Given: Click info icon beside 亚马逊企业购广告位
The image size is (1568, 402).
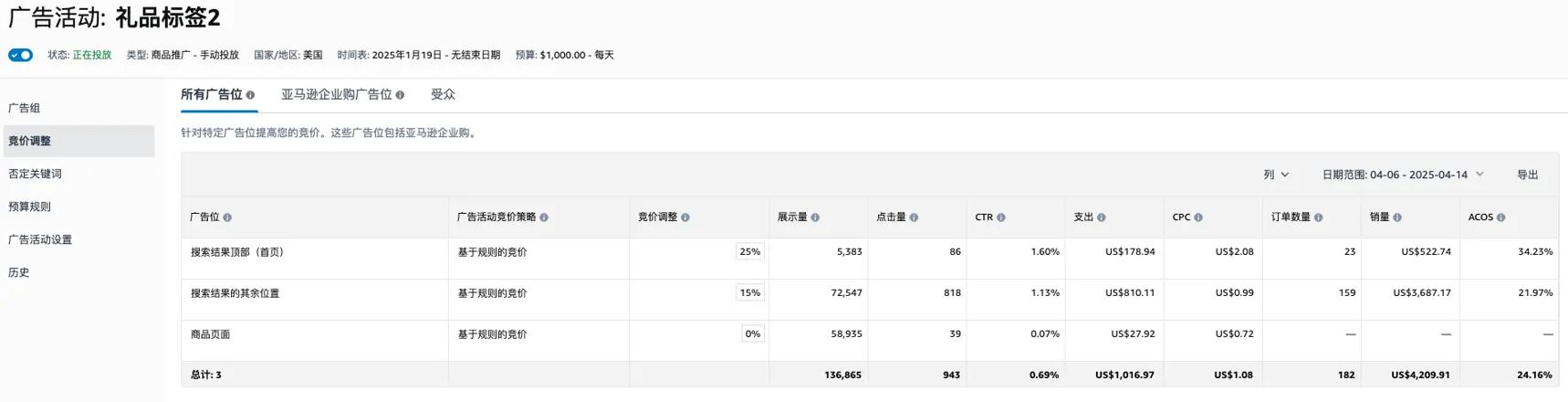Looking at the screenshot, I should click(x=400, y=95).
